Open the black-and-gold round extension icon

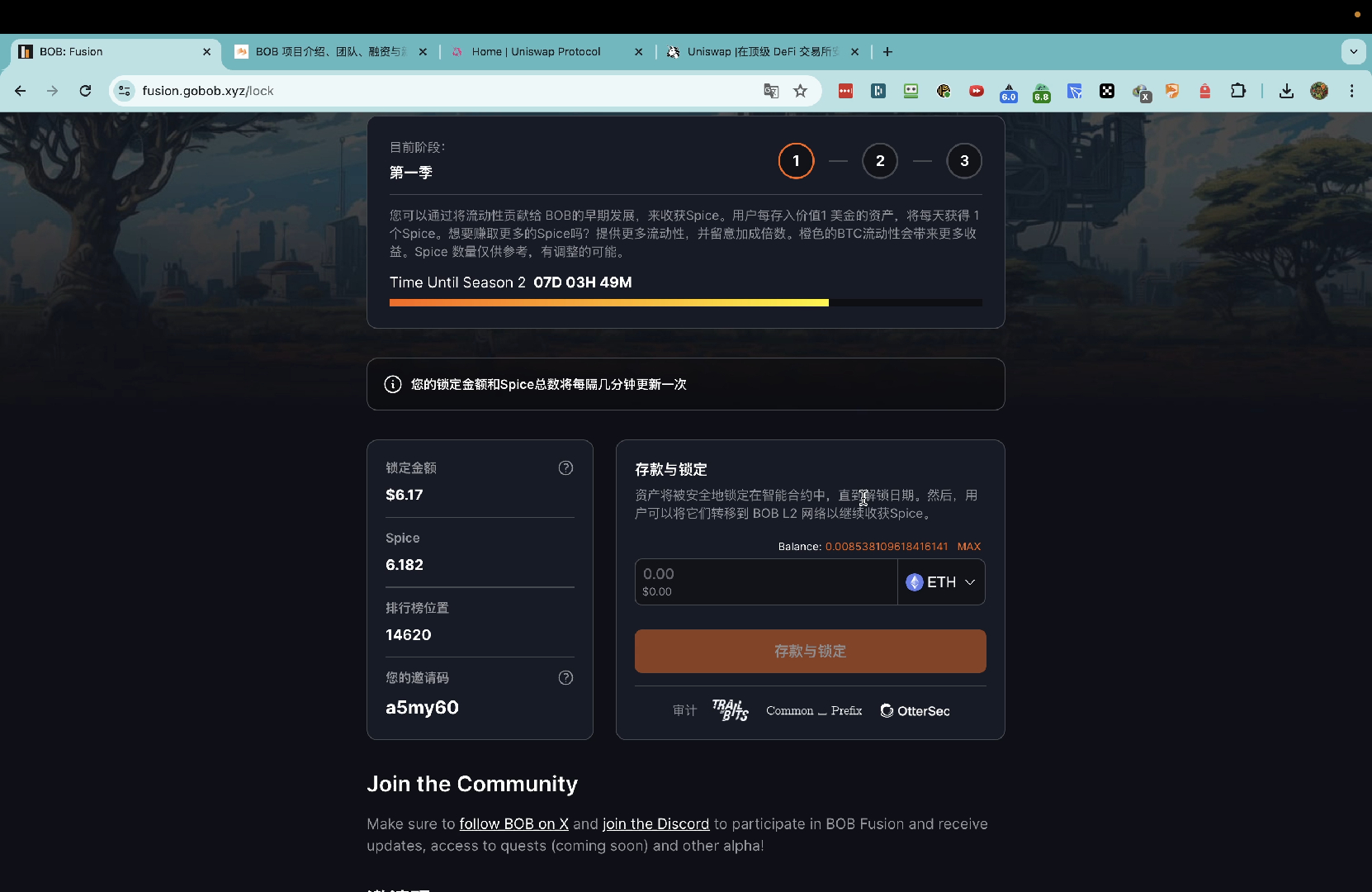coord(944,91)
